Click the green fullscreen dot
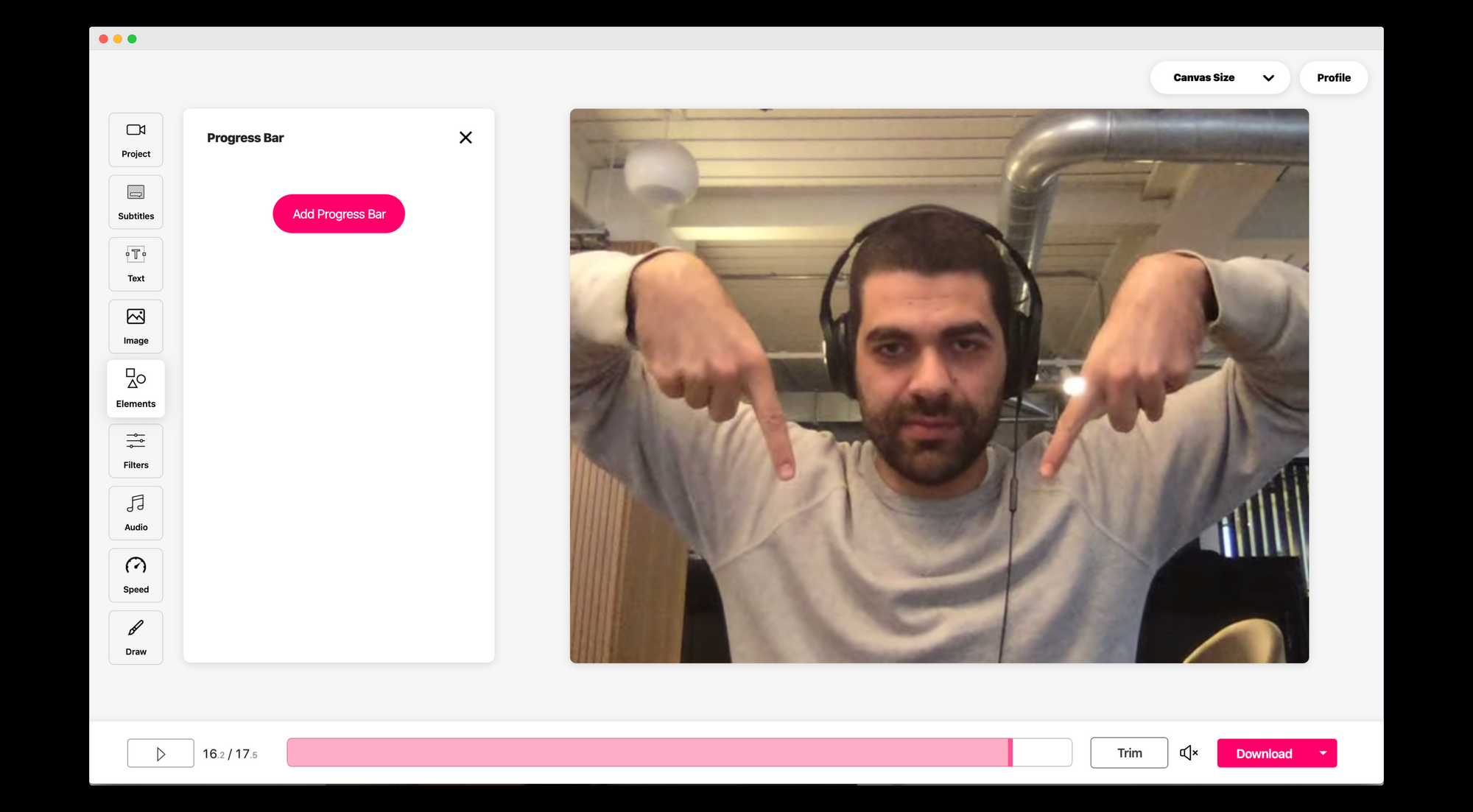Viewport: 1473px width, 812px height. (132, 39)
